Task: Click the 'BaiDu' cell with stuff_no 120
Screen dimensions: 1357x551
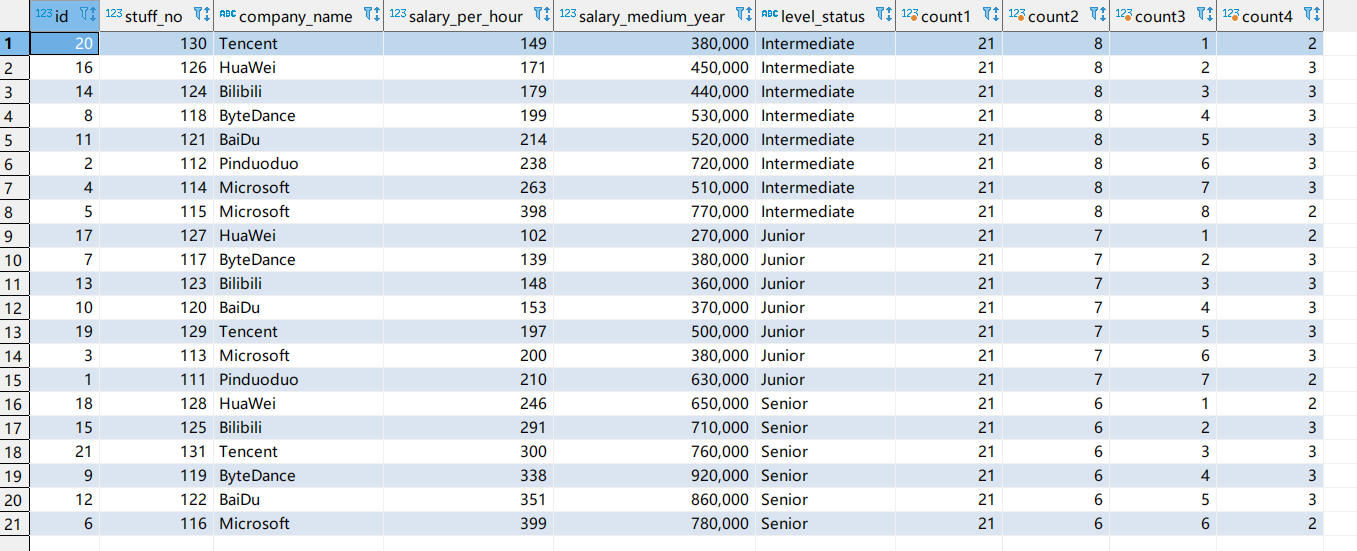Action: click(x=298, y=307)
